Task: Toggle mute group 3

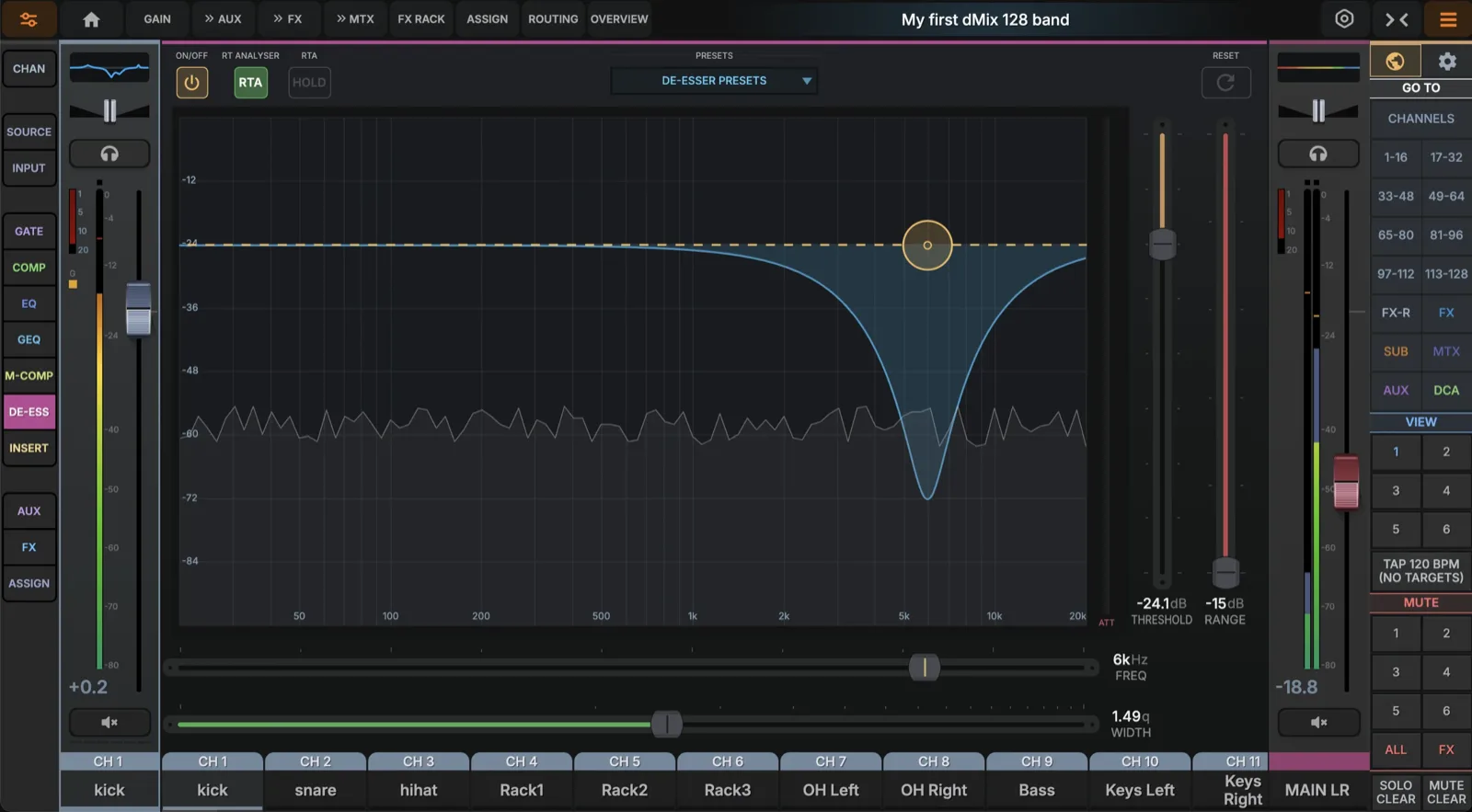Action: coord(1396,672)
